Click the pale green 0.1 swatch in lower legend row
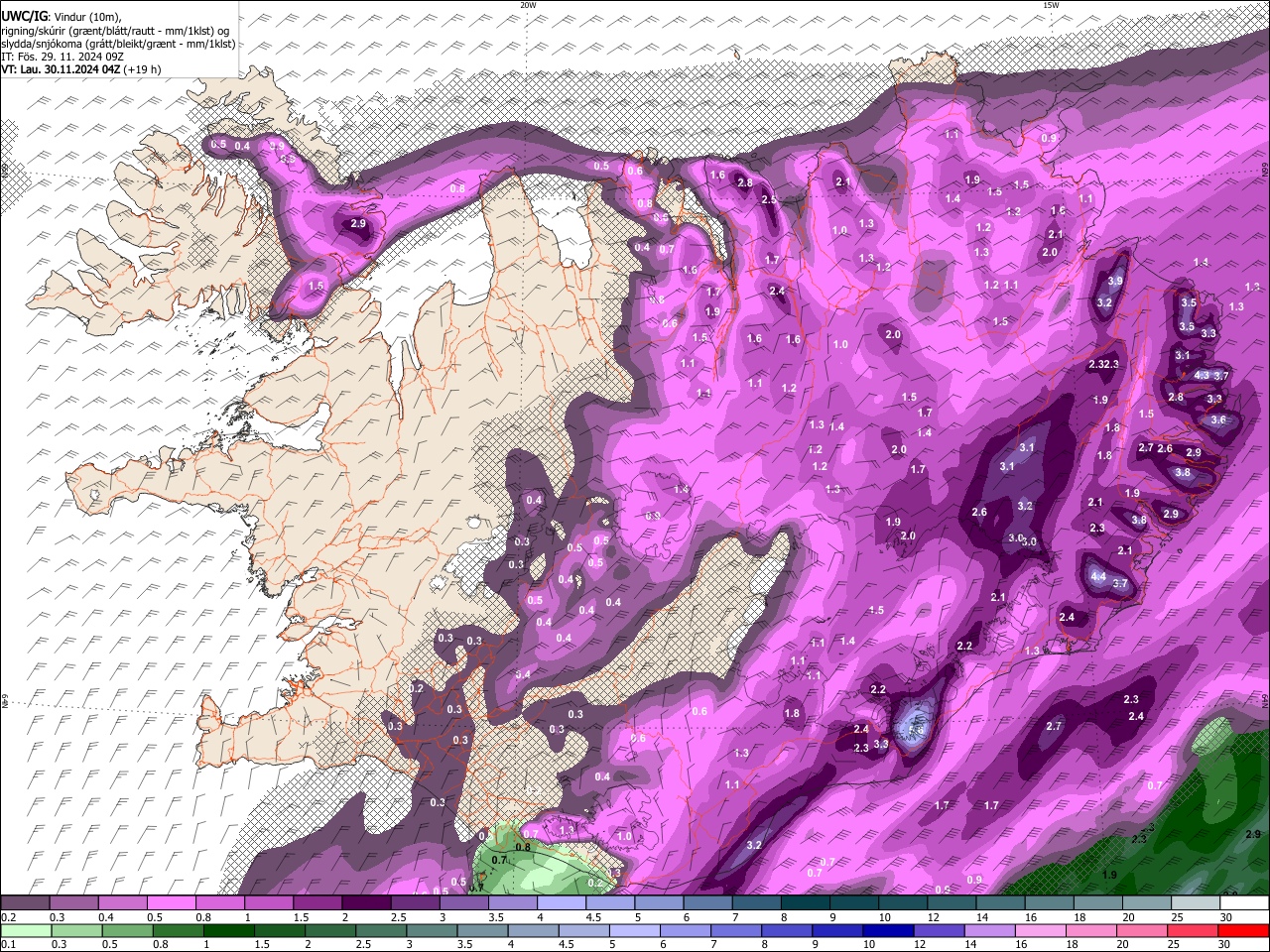Screen dimensions: 1270x952 pos(25,930)
